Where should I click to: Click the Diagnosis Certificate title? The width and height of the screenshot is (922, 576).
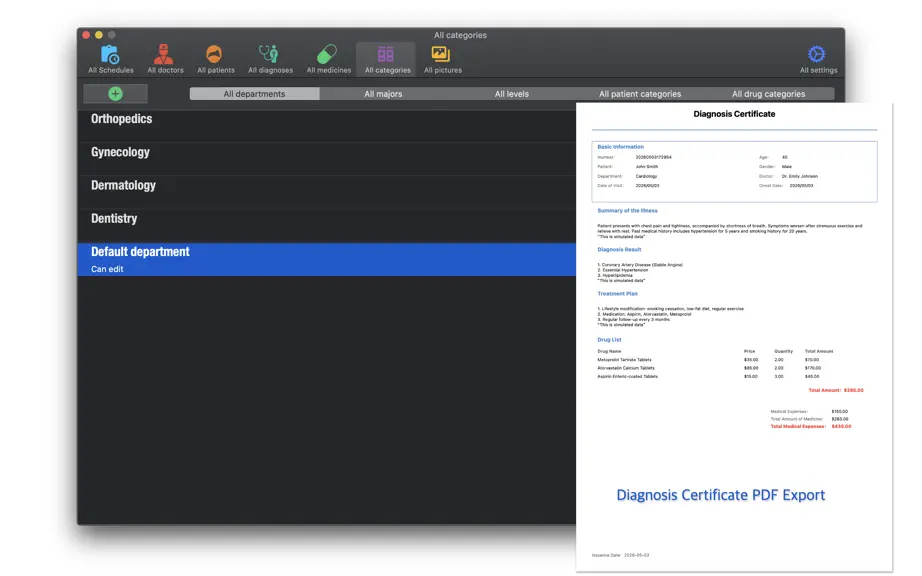point(734,114)
